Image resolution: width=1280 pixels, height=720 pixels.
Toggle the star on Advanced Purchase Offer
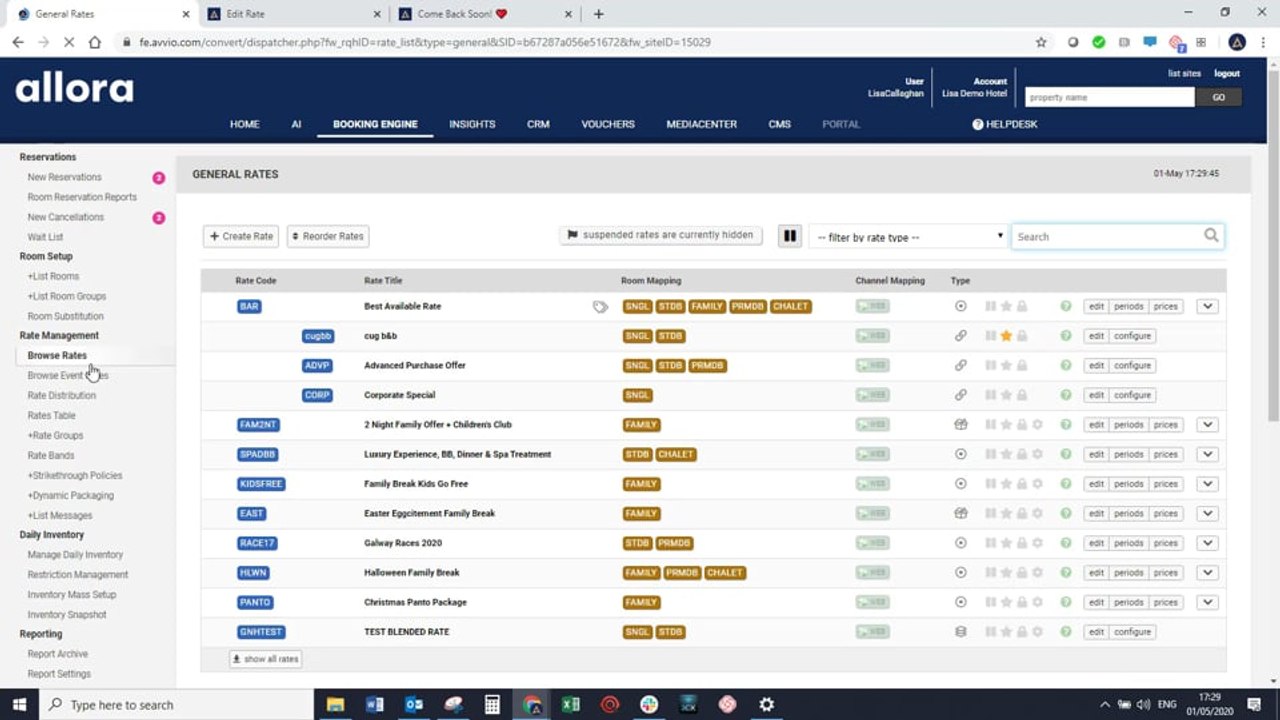click(x=1006, y=366)
